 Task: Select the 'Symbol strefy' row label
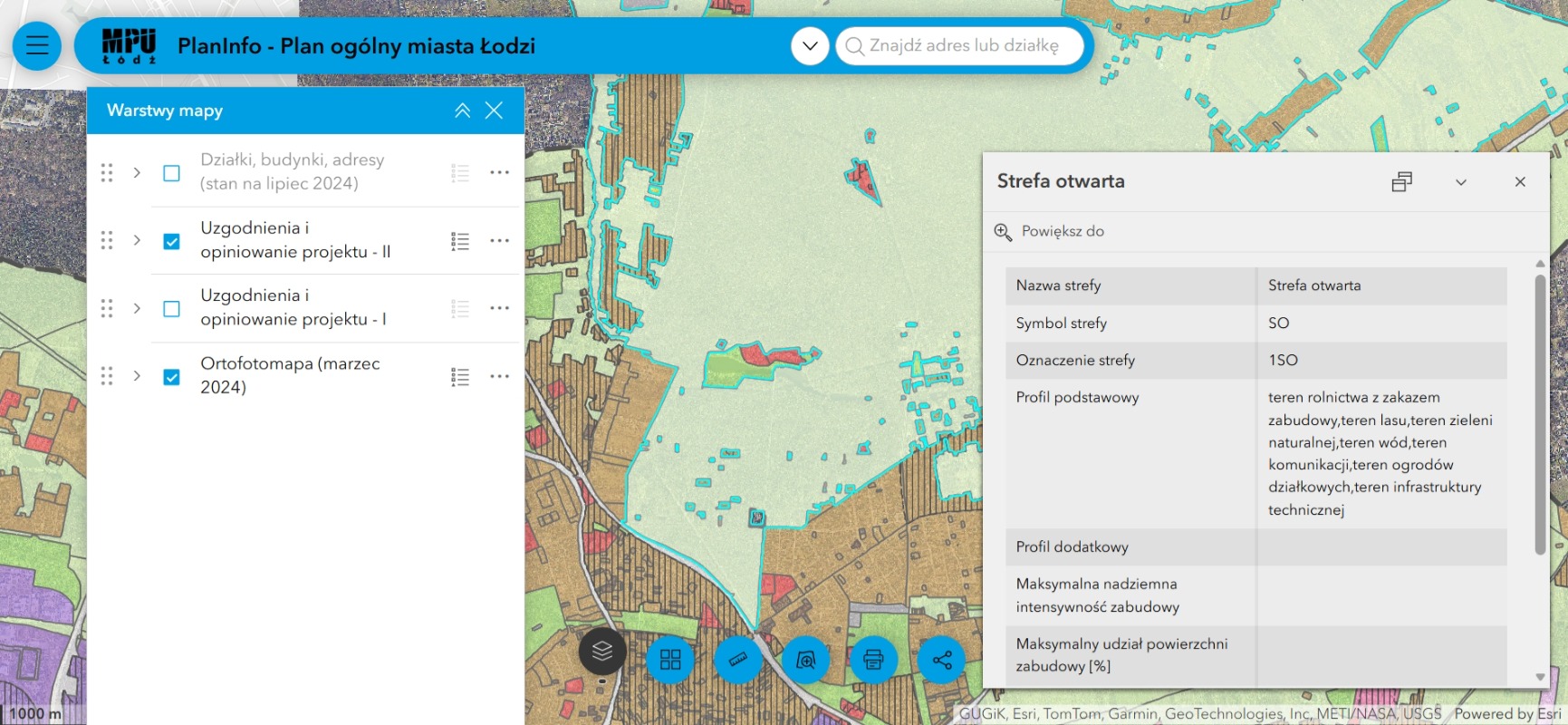1061,323
